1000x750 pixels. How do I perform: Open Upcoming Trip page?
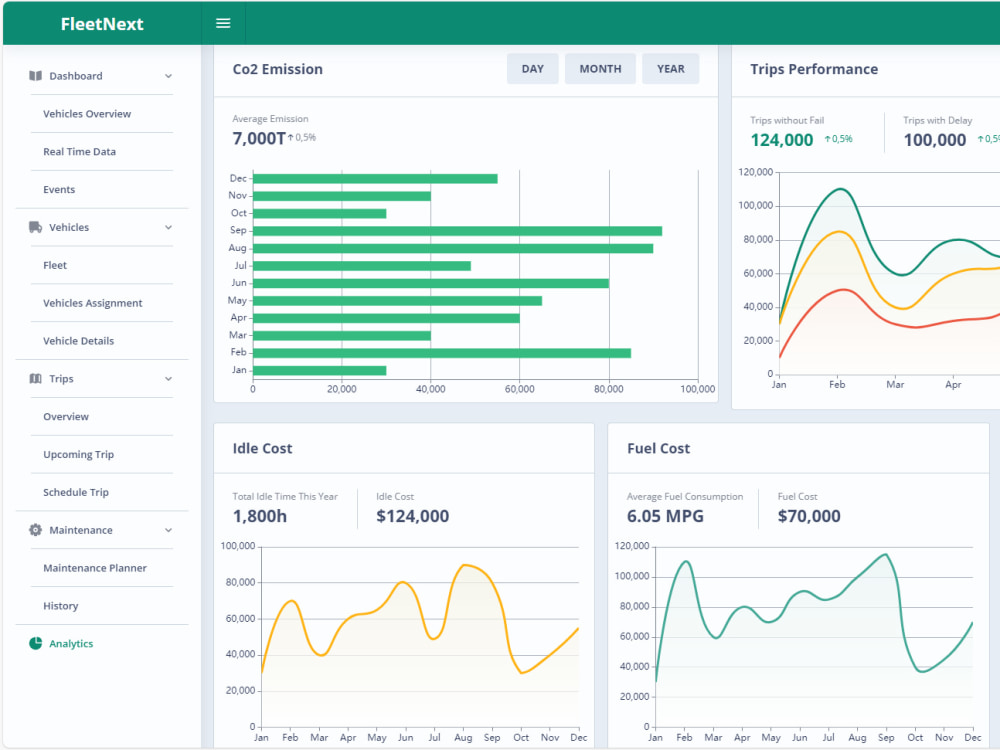(78, 455)
